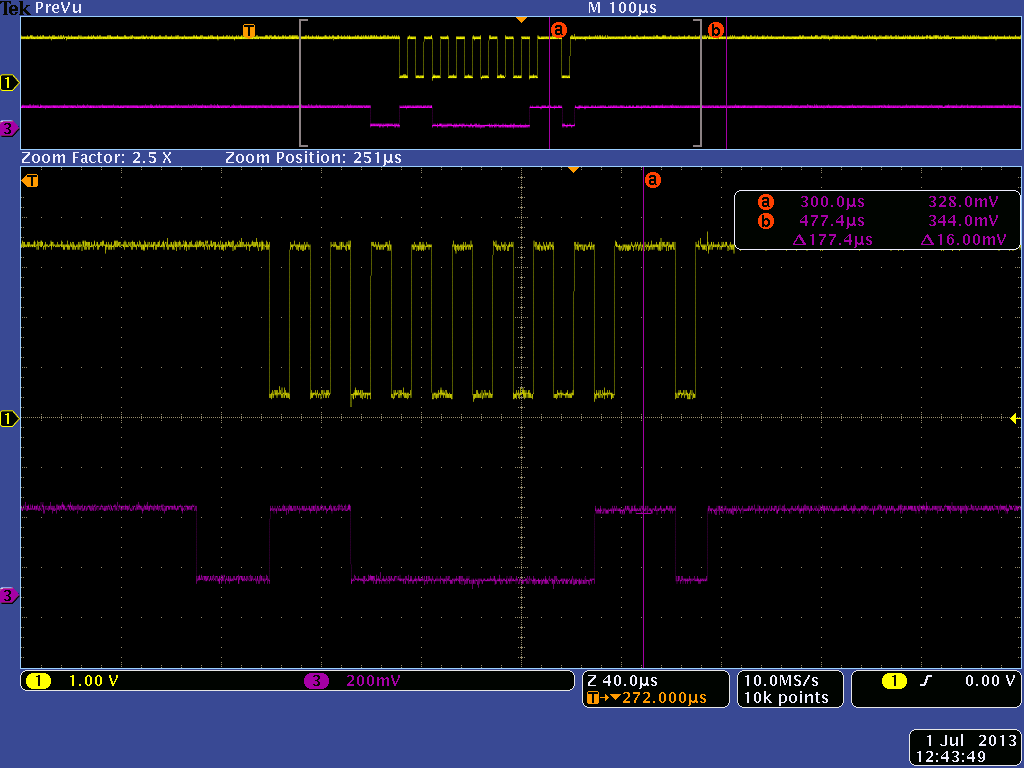The height and width of the screenshot is (768, 1024).
Task: Click the M 100µs main timebase label
Action: 622,8
